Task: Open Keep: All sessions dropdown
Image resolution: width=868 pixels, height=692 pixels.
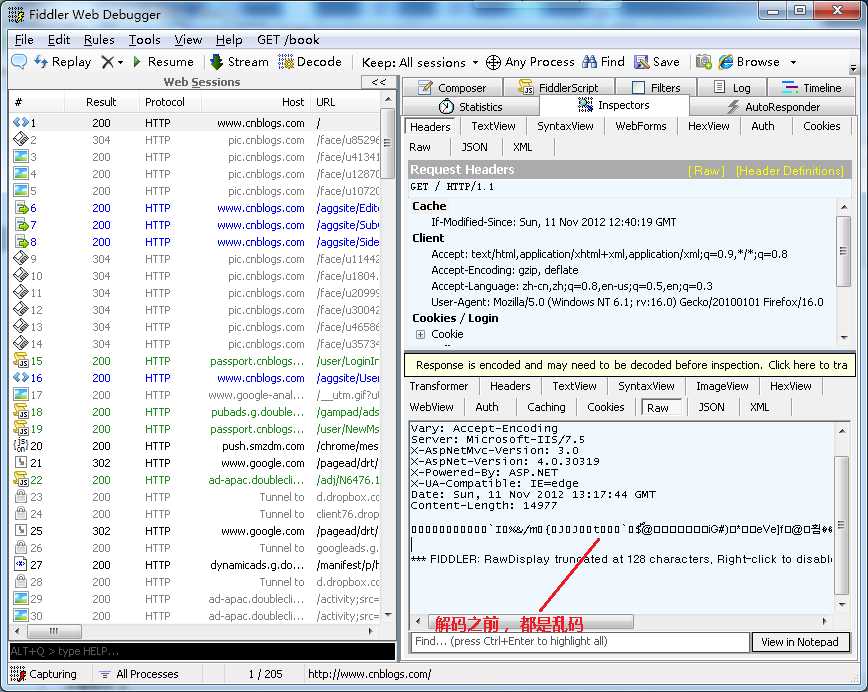Action: (420, 62)
